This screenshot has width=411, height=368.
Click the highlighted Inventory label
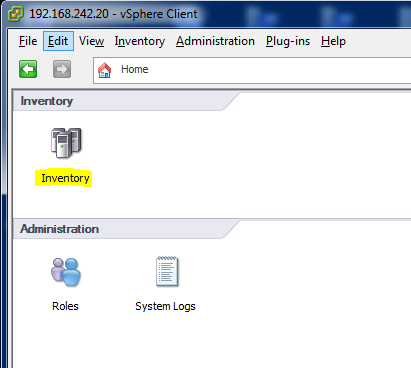click(65, 178)
